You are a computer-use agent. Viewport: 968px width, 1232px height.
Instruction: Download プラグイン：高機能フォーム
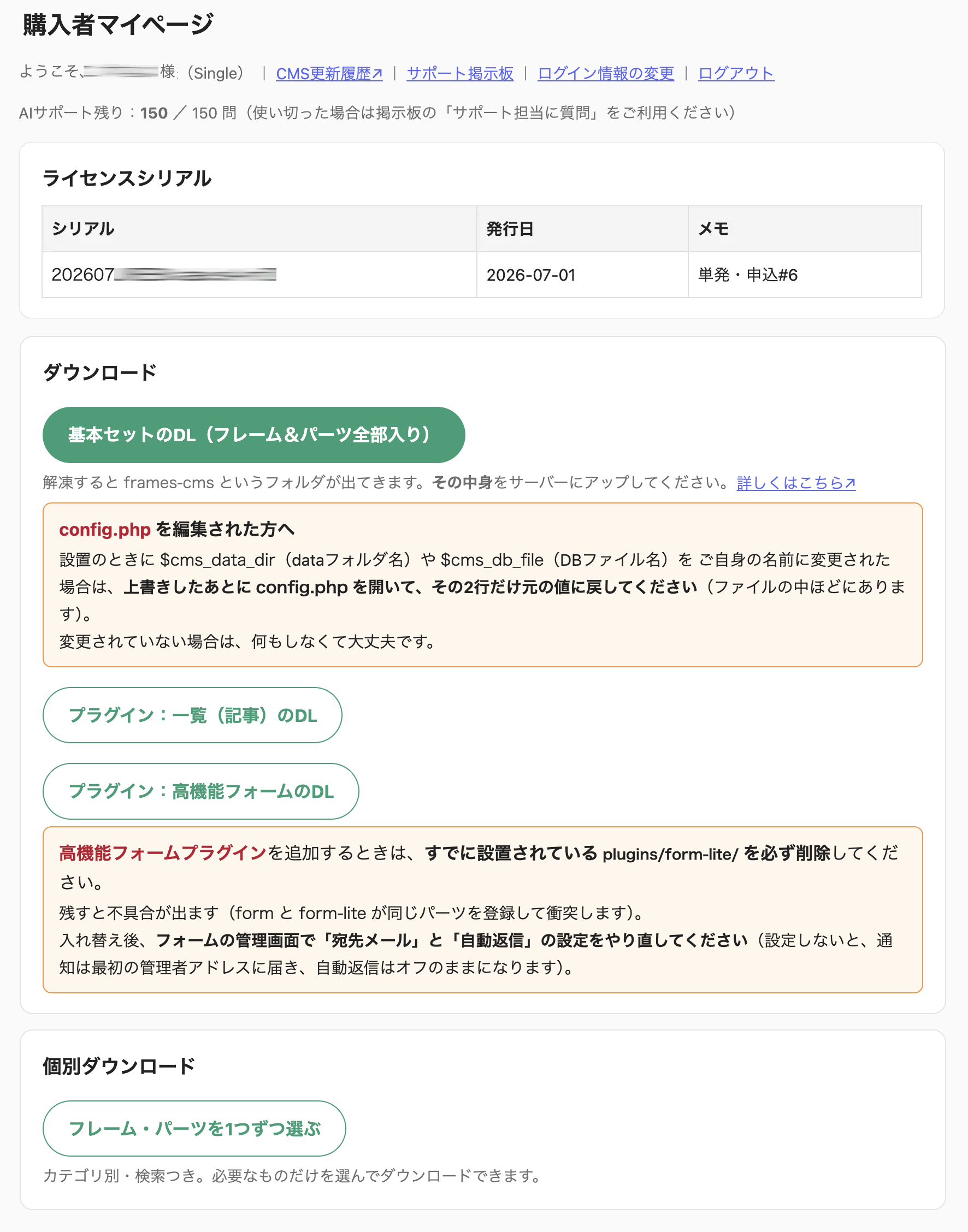[200, 791]
